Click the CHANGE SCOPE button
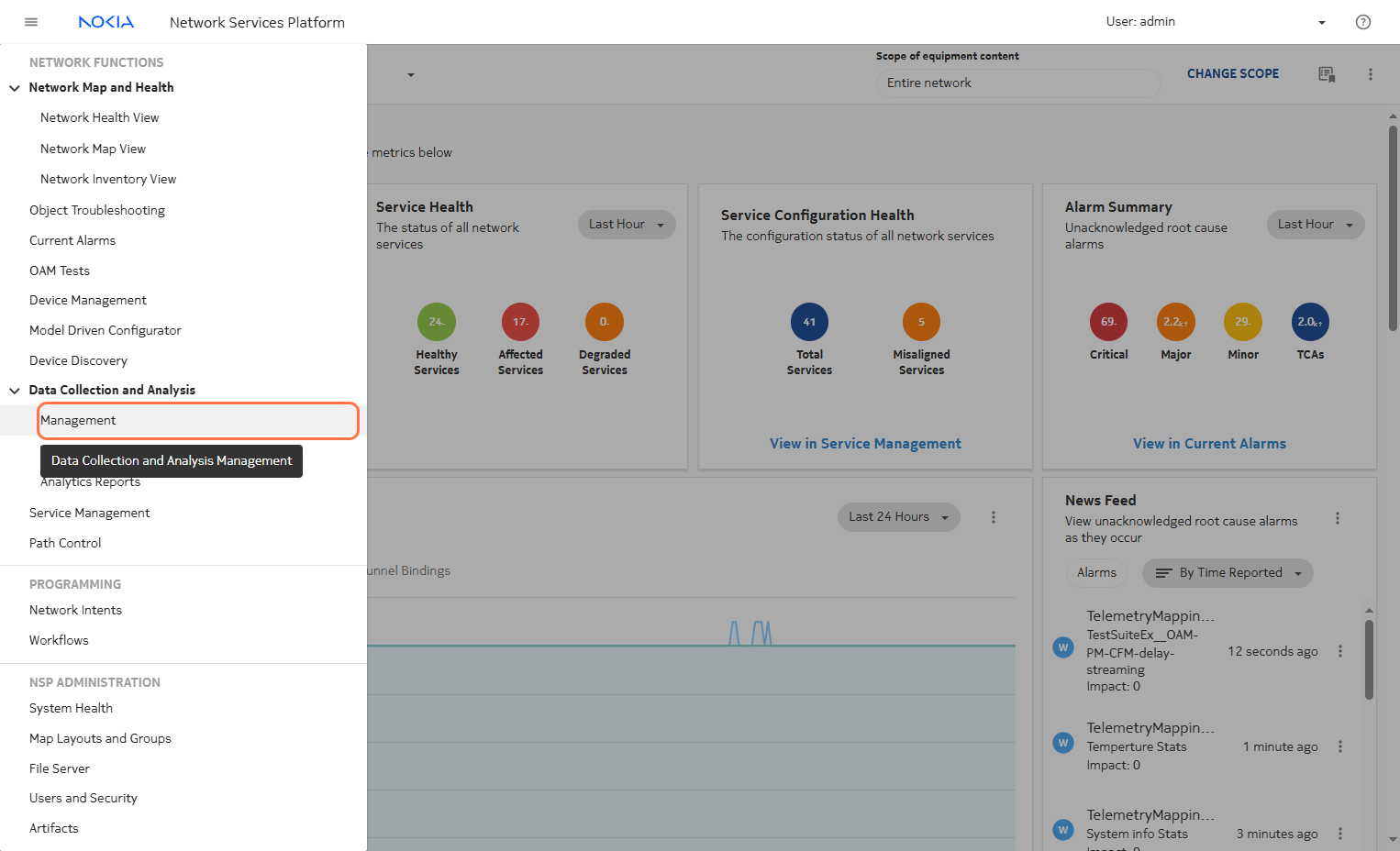1400x851 pixels. pos(1232,74)
